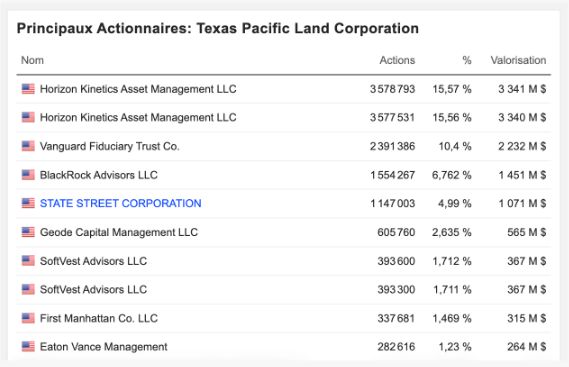Click the flag next to Geode Capital Management LLC
569x367 pixels.
click(x=28, y=232)
